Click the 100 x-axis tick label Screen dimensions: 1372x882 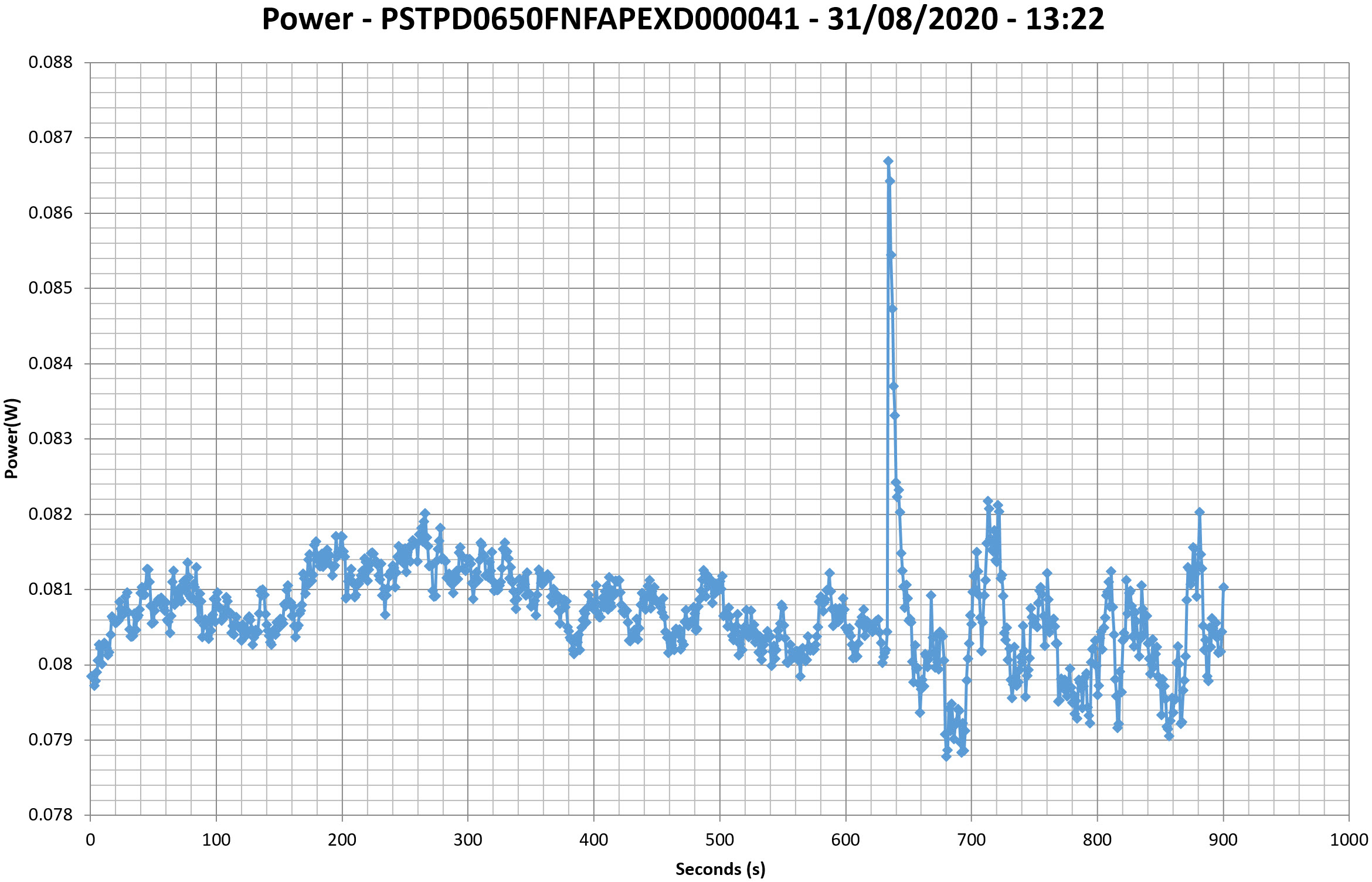coord(216,840)
